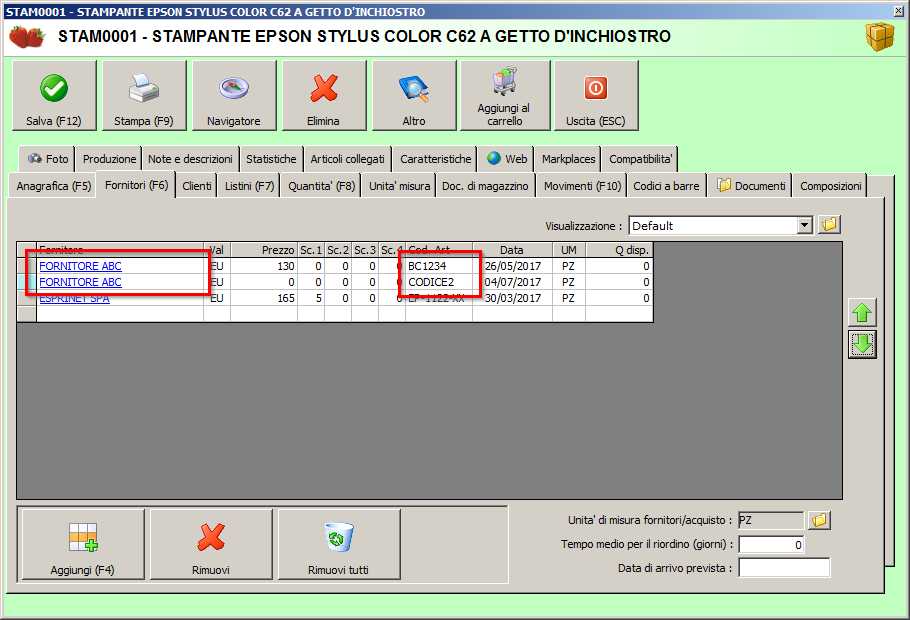Open the Articoli collegati tab
The image size is (910, 620).
[x=347, y=159]
